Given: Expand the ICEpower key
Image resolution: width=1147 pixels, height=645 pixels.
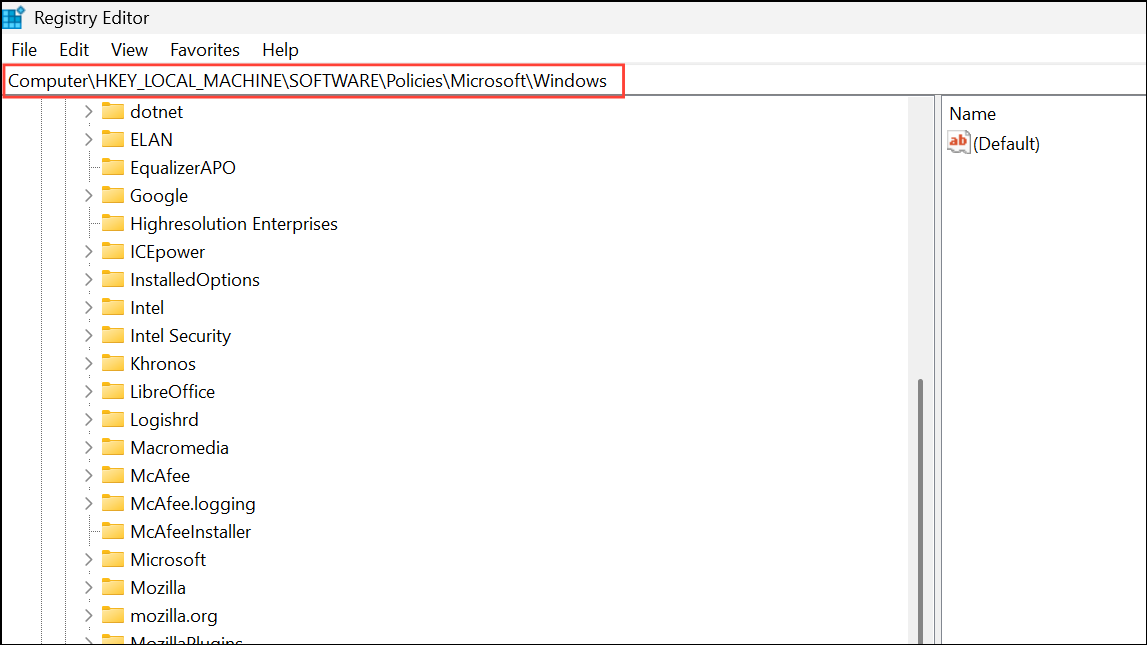Looking at the screenshot, I should pyautogui.click(x=89, y=252).
